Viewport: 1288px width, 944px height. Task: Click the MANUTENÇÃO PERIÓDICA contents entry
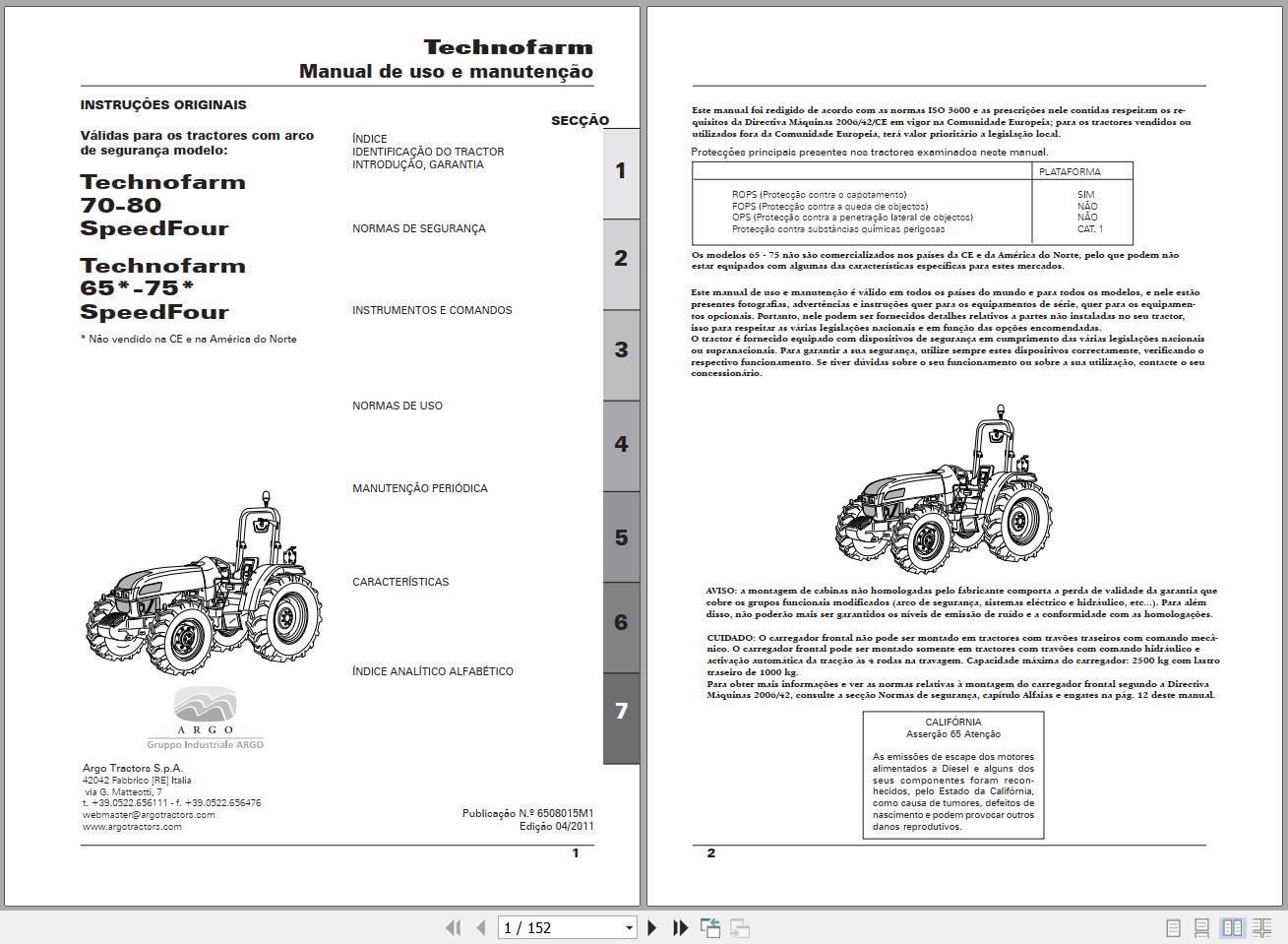pyautogui.click(x=420, y=487)
